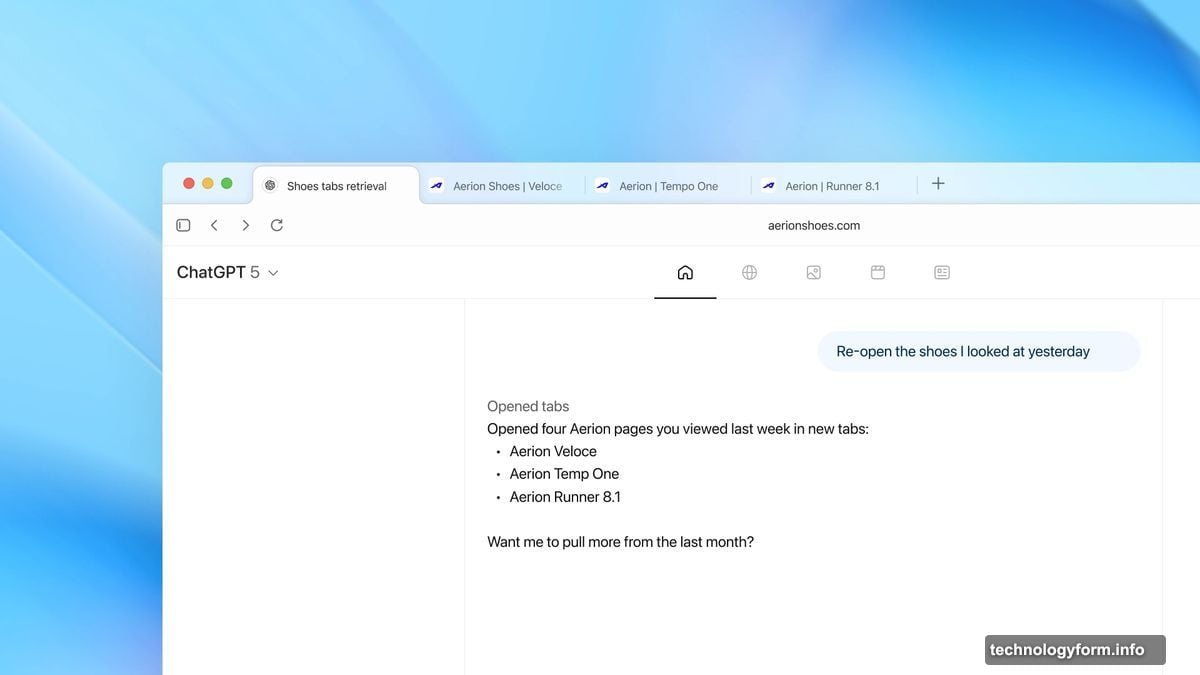The height and width of the screenshot is (675, 1200).
Task: Switch to Aerion | Tempo One tab
Action: tap(668, 186)
